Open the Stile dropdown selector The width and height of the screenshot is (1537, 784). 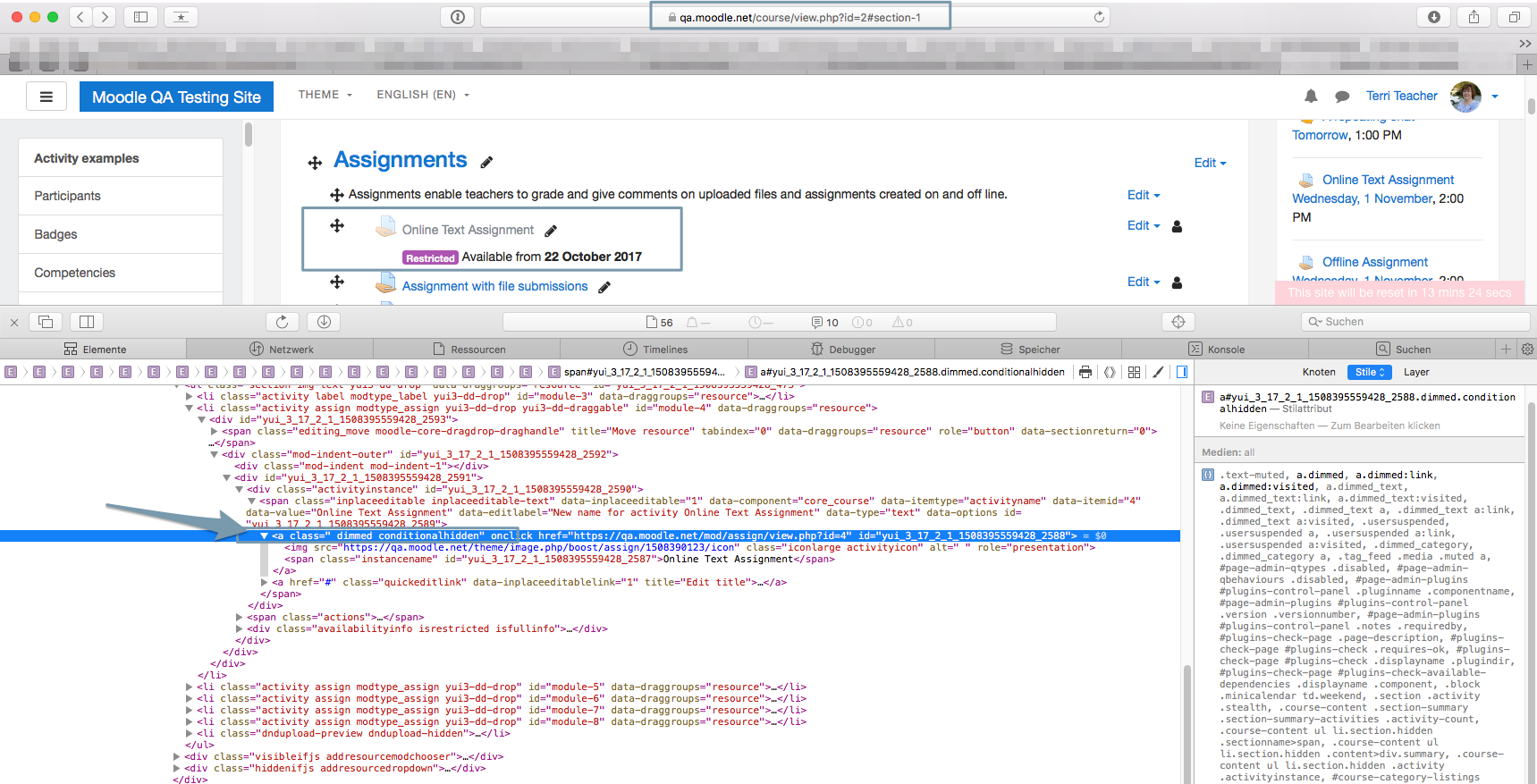click(1369, 372)
